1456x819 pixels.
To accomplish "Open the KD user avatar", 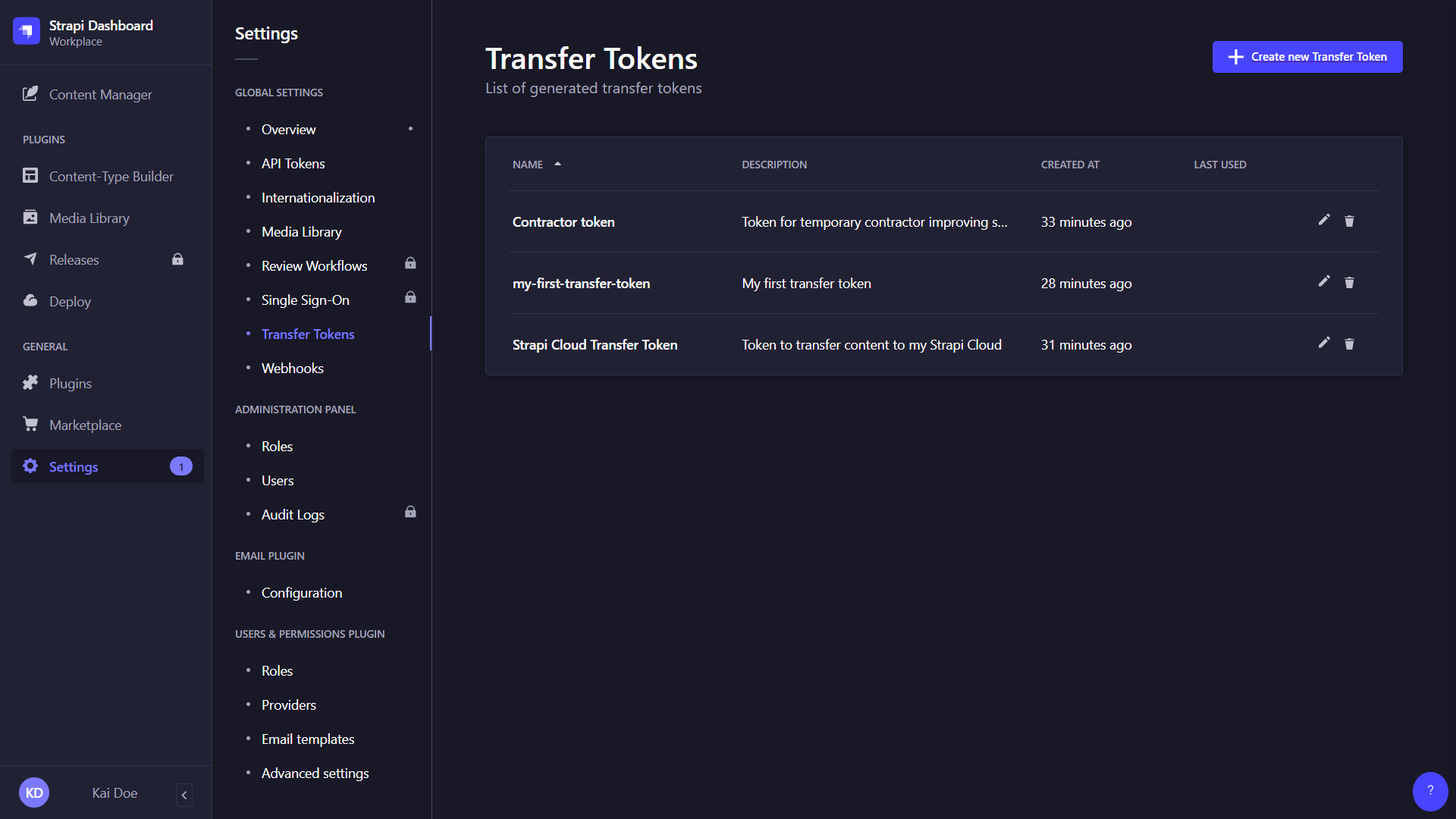I will (34, 792).
